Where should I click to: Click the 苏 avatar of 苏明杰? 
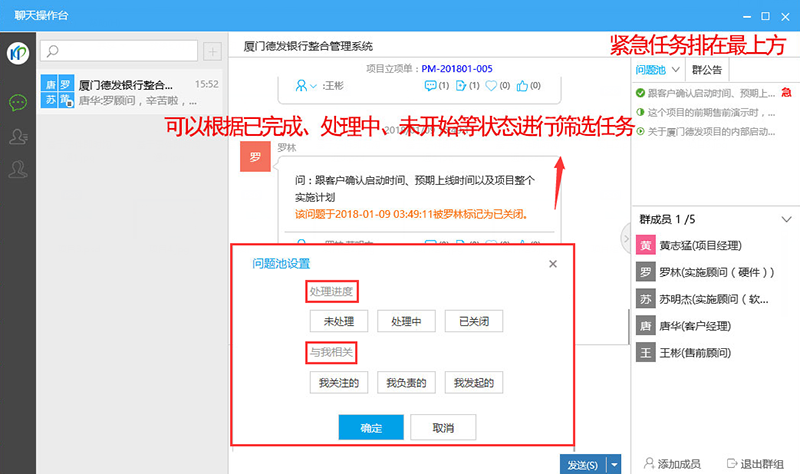tap(645, 299)
